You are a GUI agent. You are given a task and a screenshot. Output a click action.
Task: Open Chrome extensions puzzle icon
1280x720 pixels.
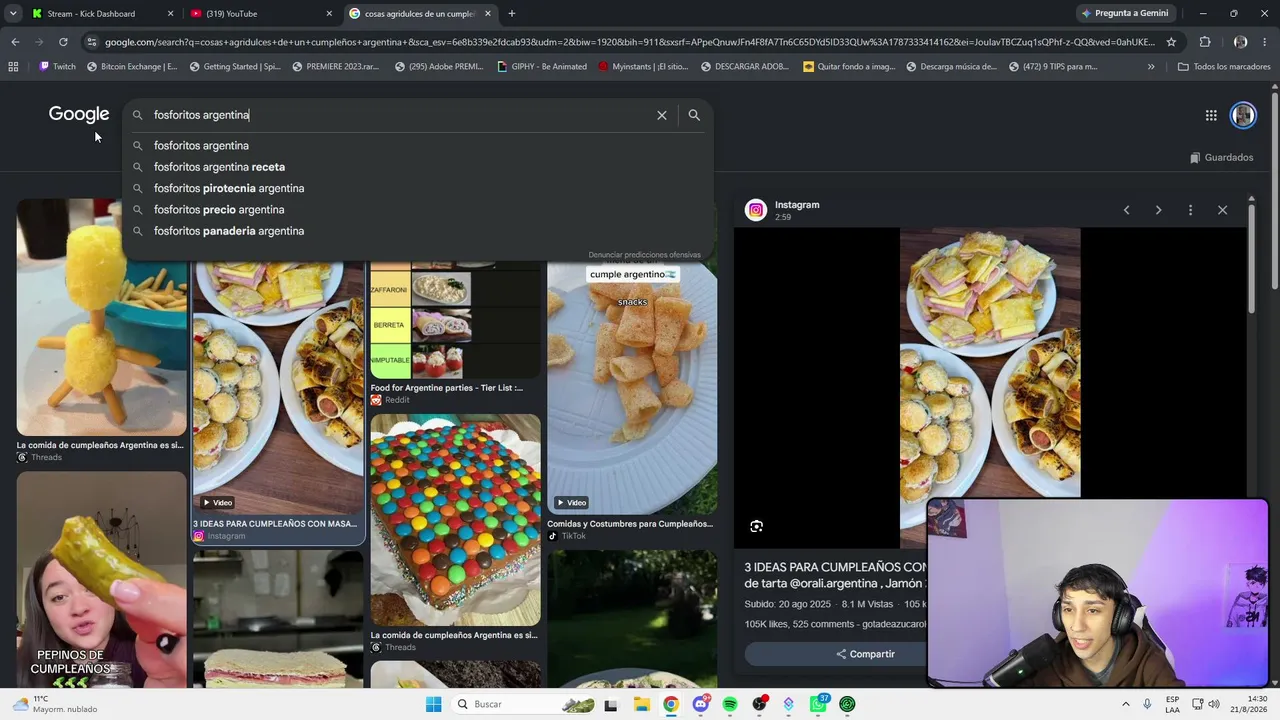[1205, 42]
